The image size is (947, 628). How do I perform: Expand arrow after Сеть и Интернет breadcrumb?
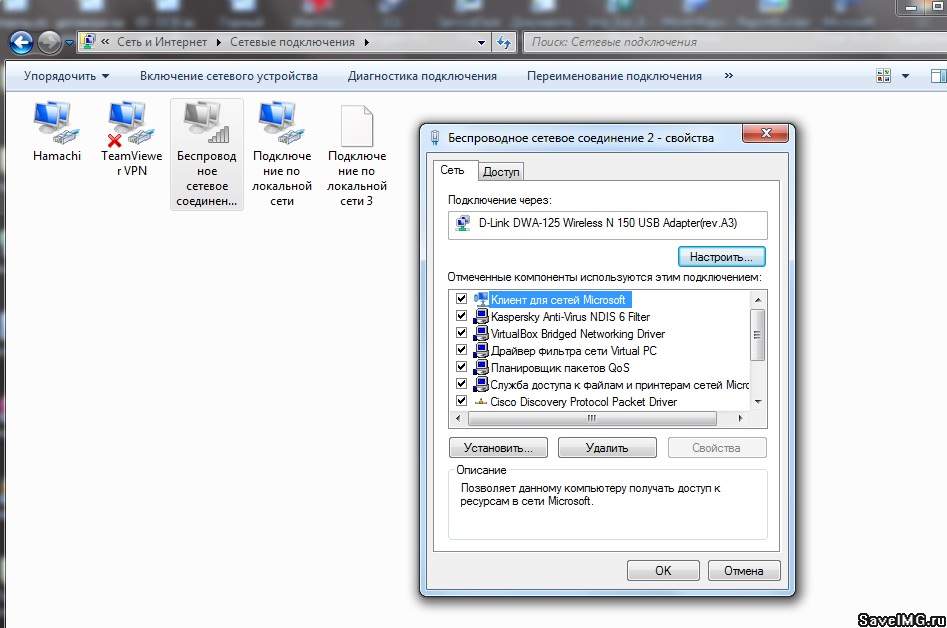tap(218, 42)
